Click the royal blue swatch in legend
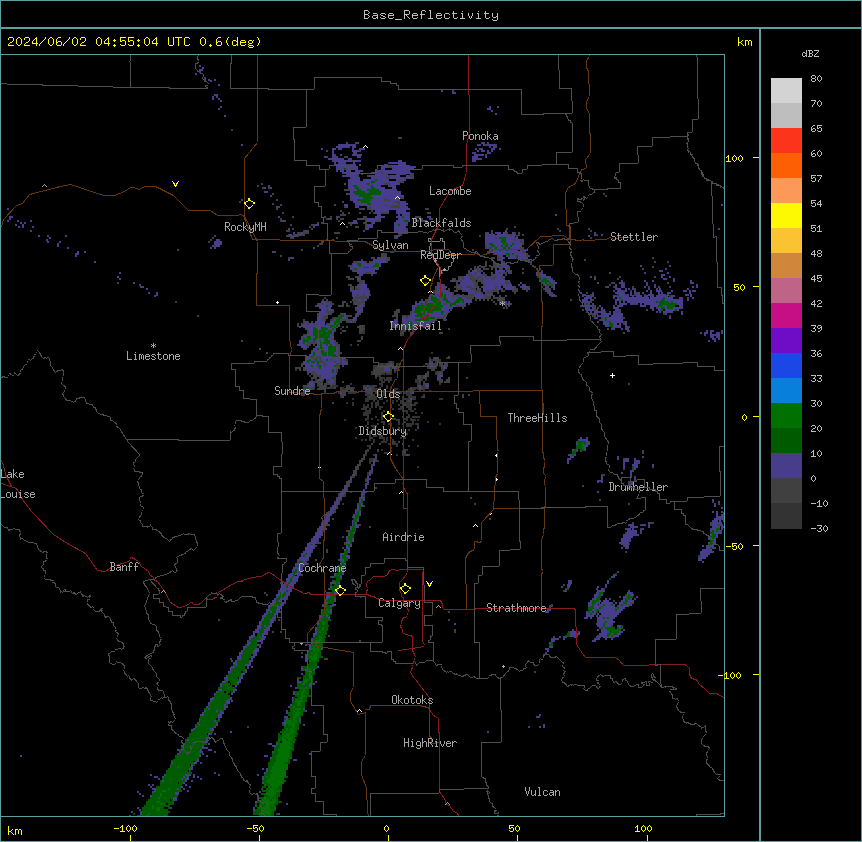Image resolution: width=862 pixels, height=842 pixels. coord(786,365)
